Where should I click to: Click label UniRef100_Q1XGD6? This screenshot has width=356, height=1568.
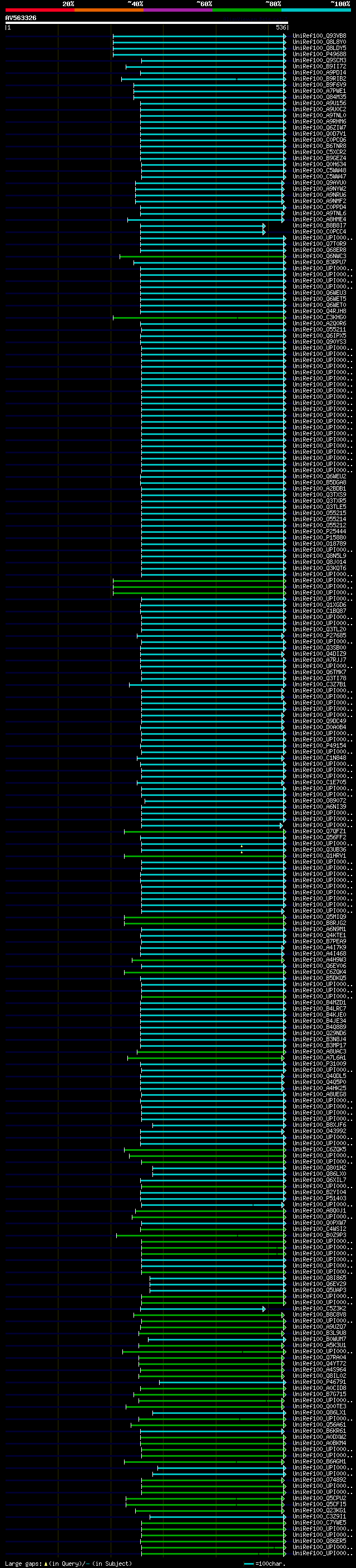(x=319, y=605)
